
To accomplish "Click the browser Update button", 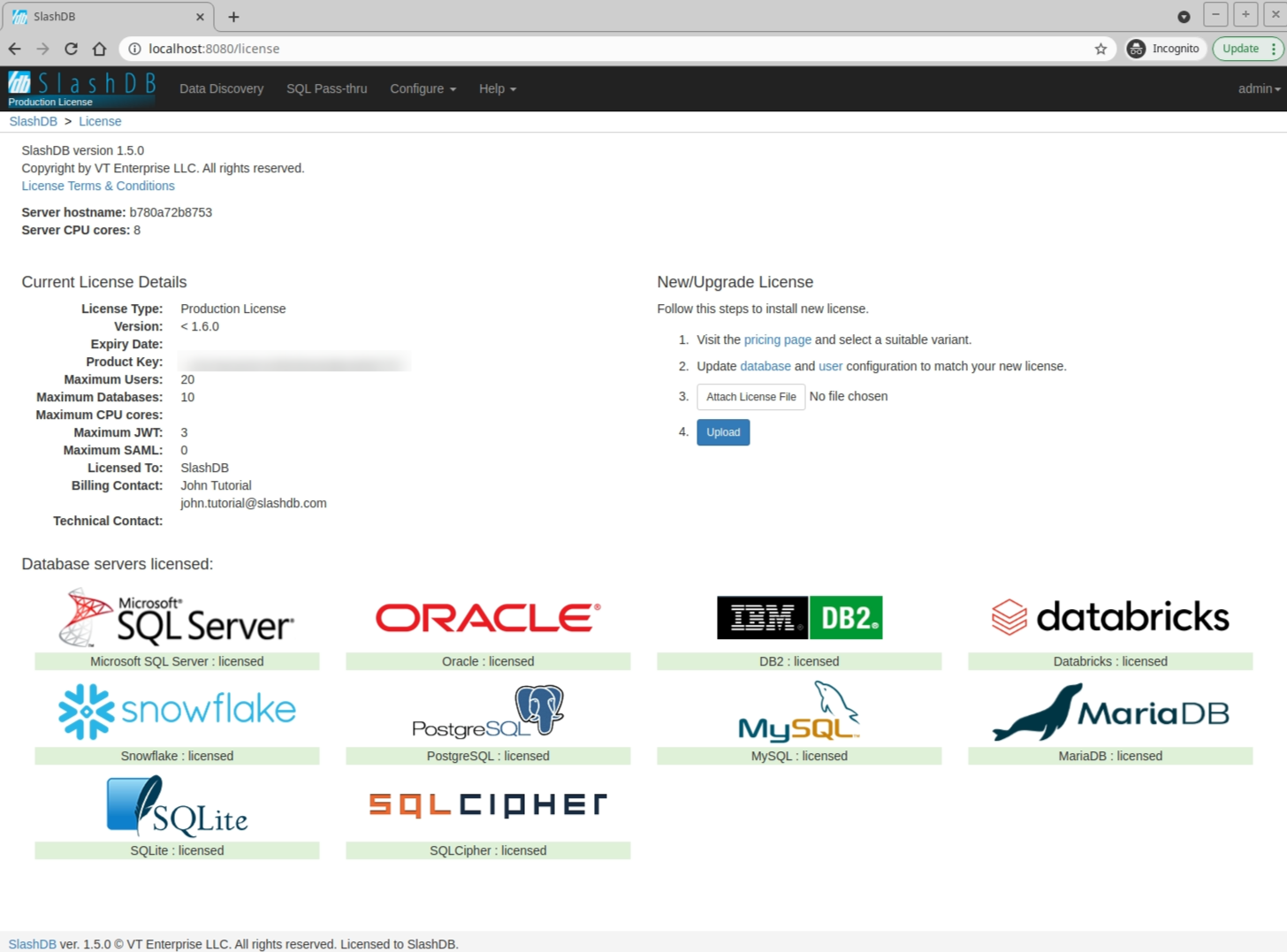I will pyautogui.click(x=1240, y=49).
